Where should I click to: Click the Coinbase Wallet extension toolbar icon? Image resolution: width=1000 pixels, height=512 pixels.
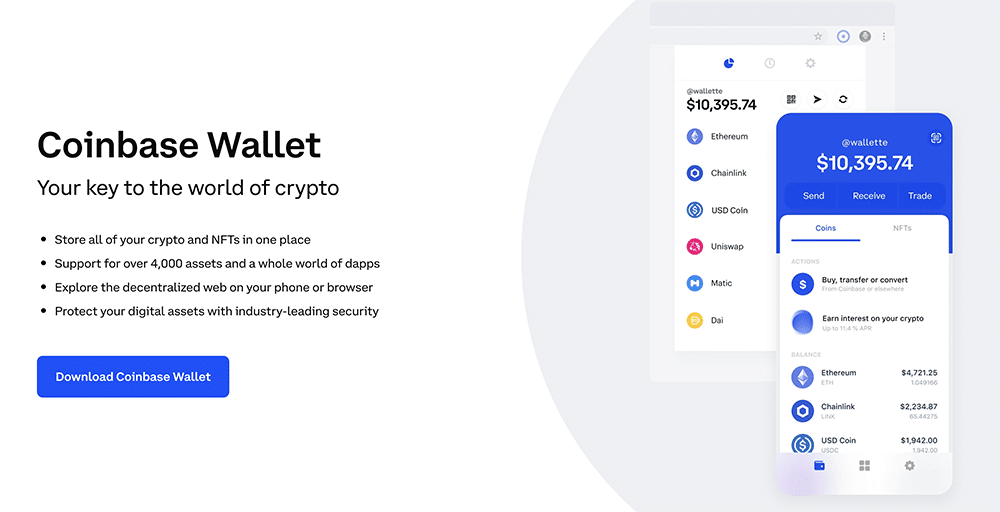click(843, 36)
